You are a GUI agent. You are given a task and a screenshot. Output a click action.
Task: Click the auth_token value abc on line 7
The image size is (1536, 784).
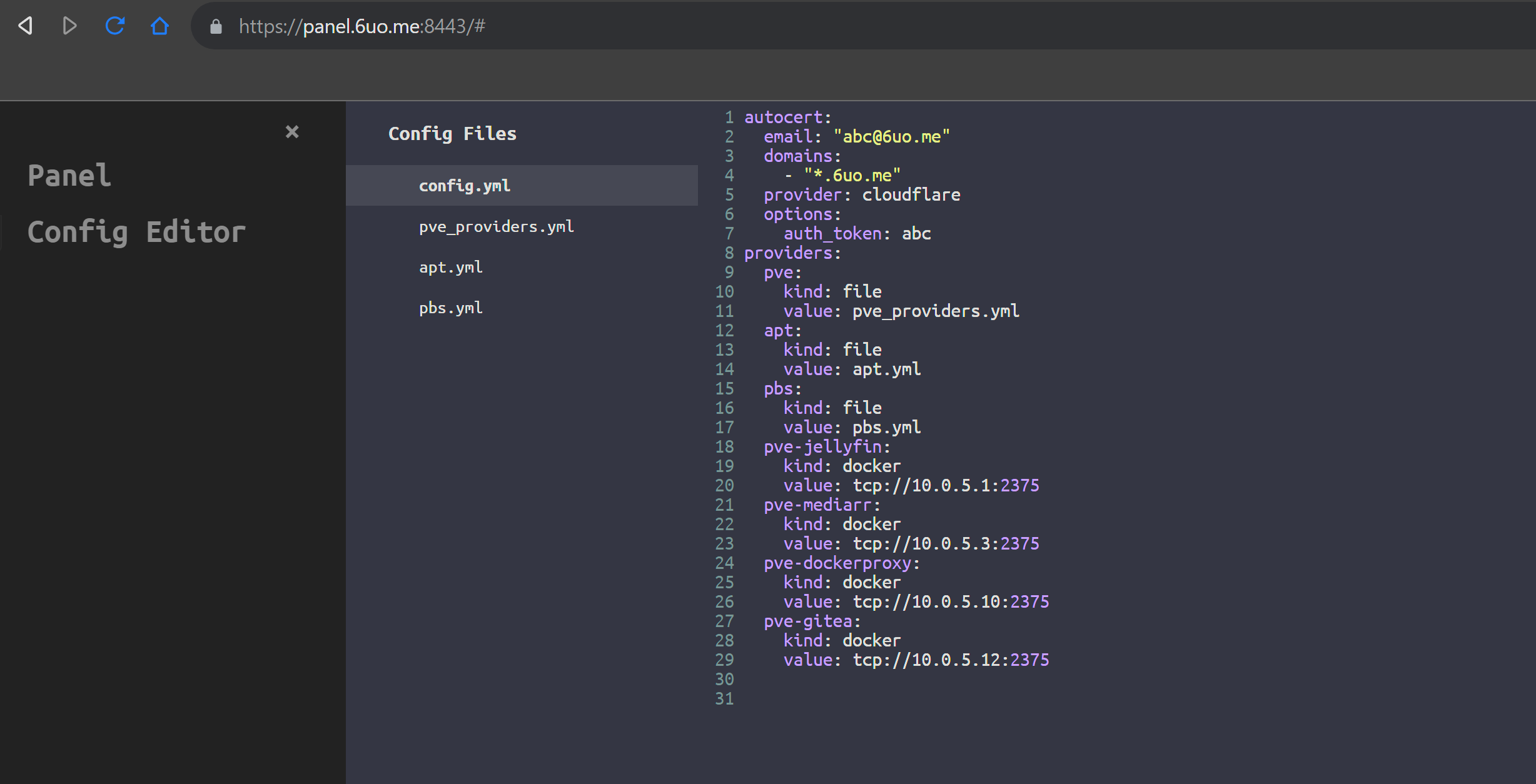pyautogui.click(x=917, y=233)
